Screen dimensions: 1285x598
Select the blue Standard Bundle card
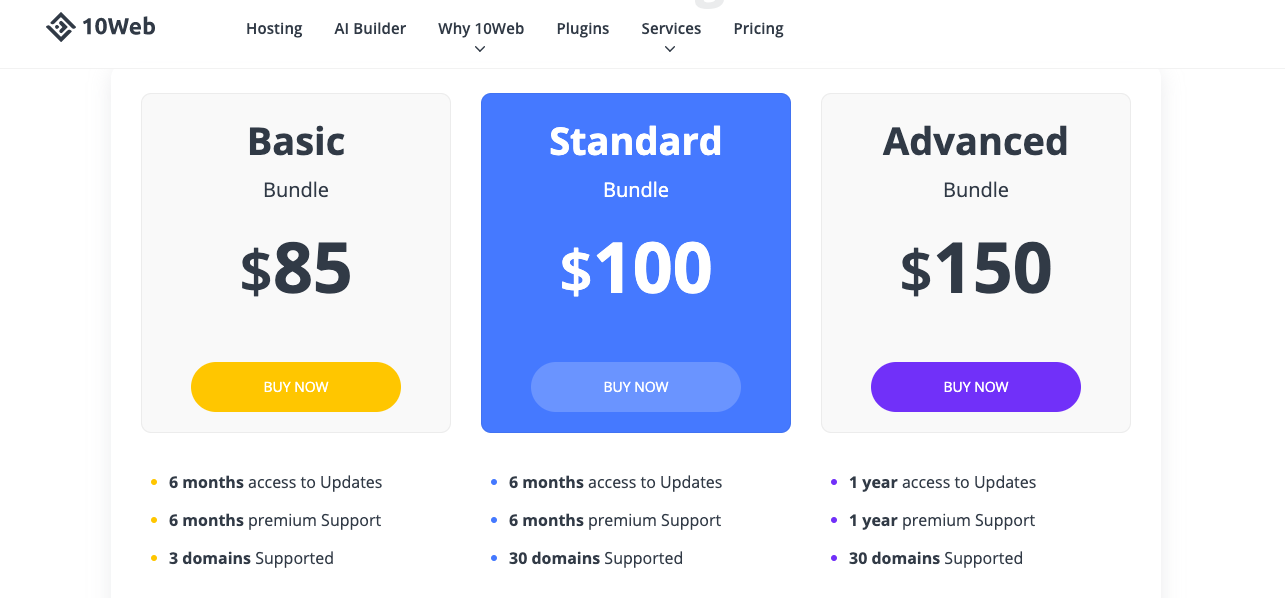(636, 263)
